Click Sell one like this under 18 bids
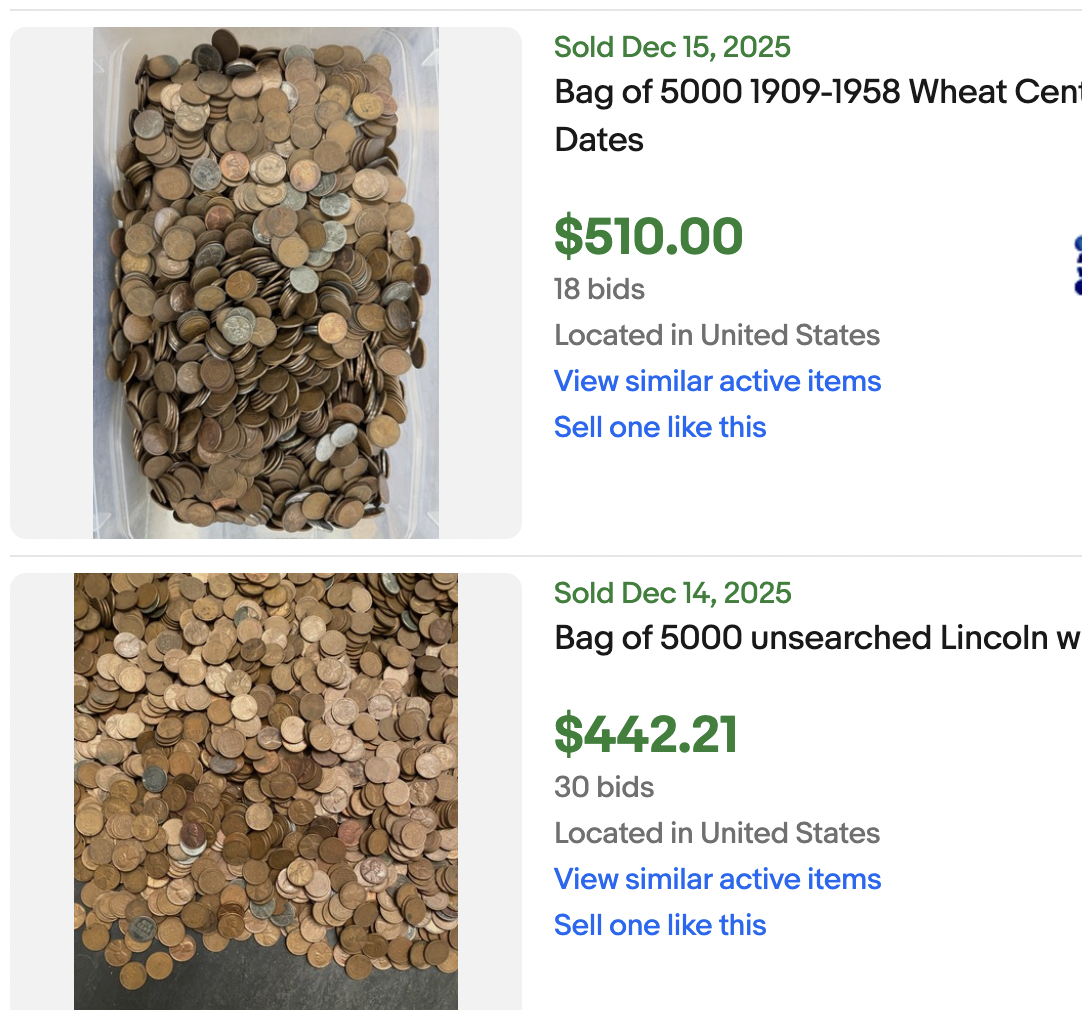 coord(660,427)
